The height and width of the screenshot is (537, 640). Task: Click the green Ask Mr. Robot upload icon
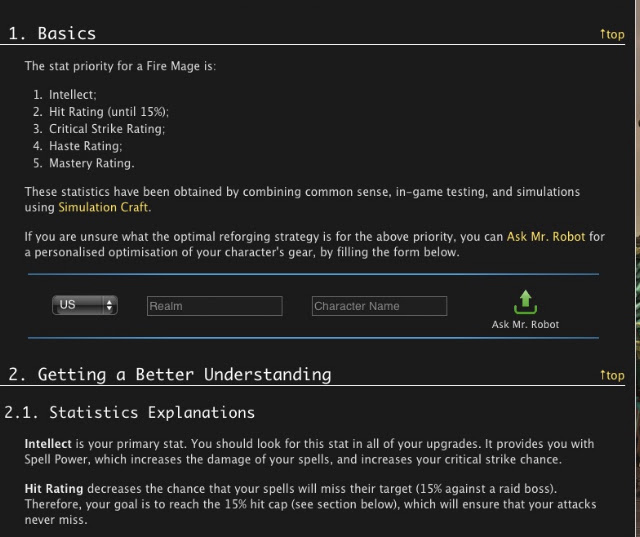click(525, 302)
